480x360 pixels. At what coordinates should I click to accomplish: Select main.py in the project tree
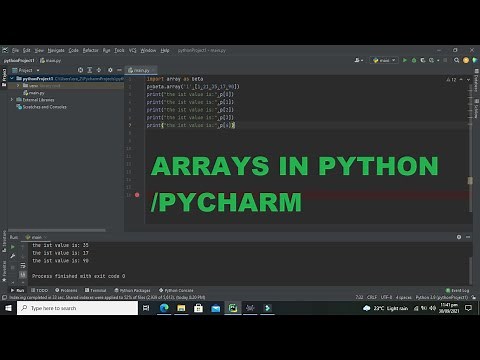(34, 93)
